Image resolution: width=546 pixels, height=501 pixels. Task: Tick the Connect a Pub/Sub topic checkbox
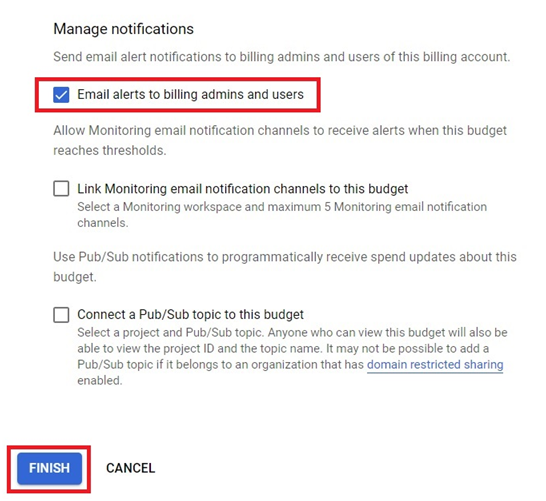tap(61, 315)
